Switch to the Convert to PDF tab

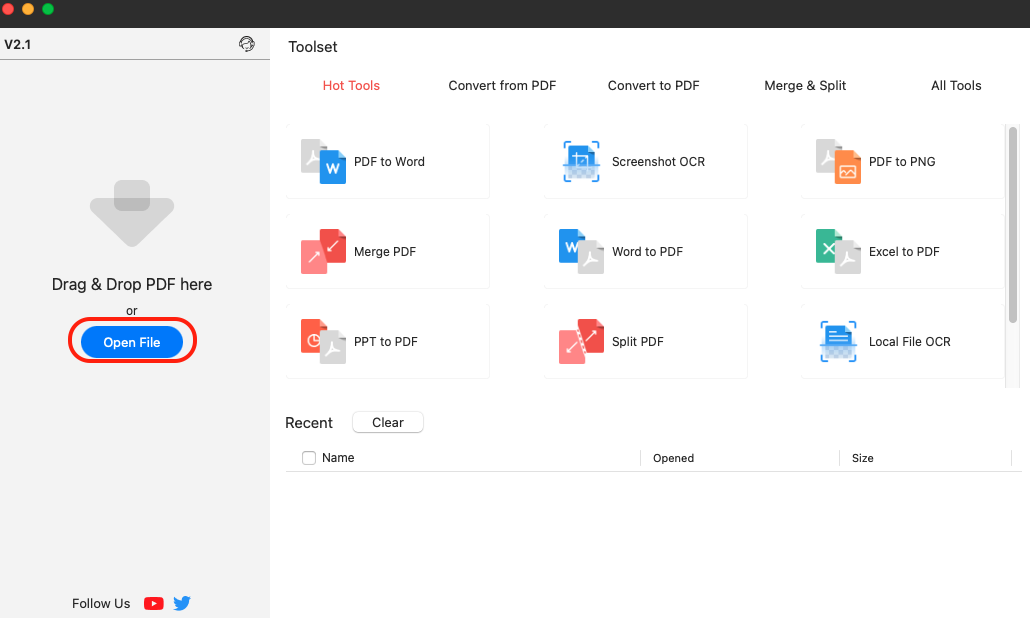pyautogui.click(x=653, y=85)
